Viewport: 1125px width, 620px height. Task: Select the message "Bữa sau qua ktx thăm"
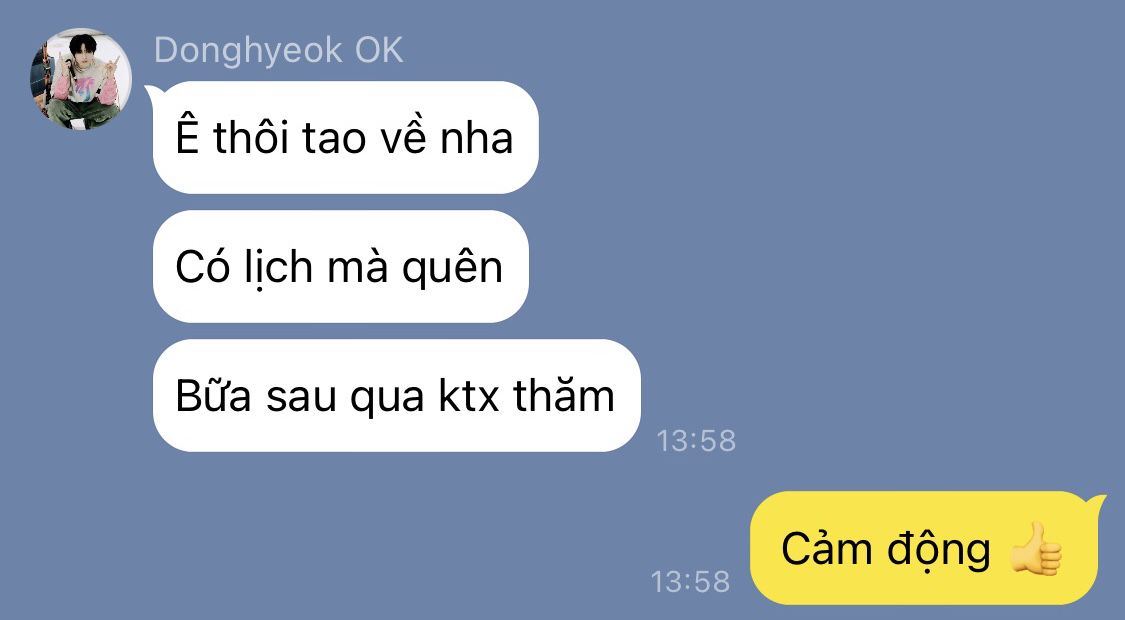(x=396, y=395)
